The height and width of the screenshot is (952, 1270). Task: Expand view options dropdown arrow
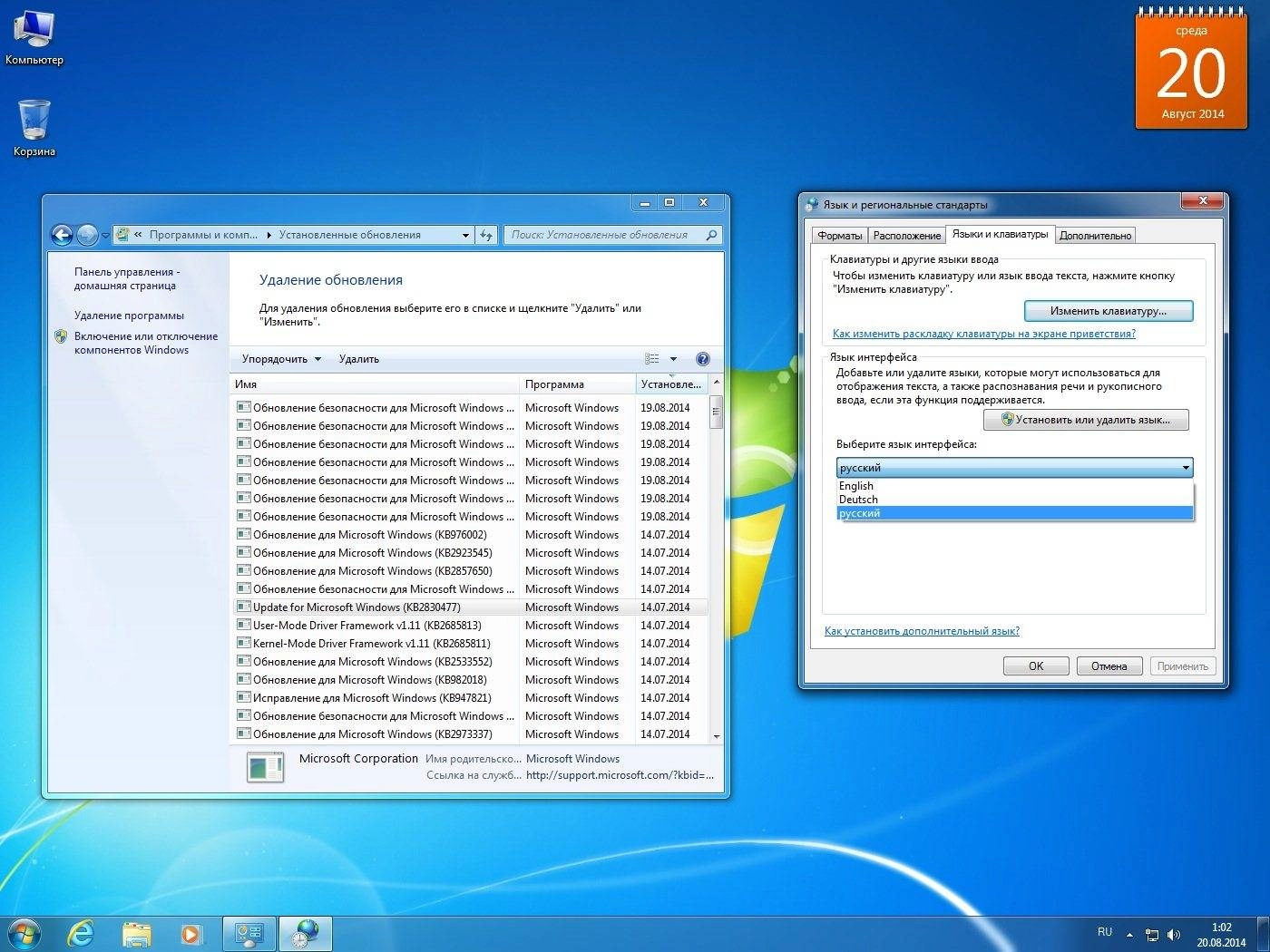pos(673,359)
